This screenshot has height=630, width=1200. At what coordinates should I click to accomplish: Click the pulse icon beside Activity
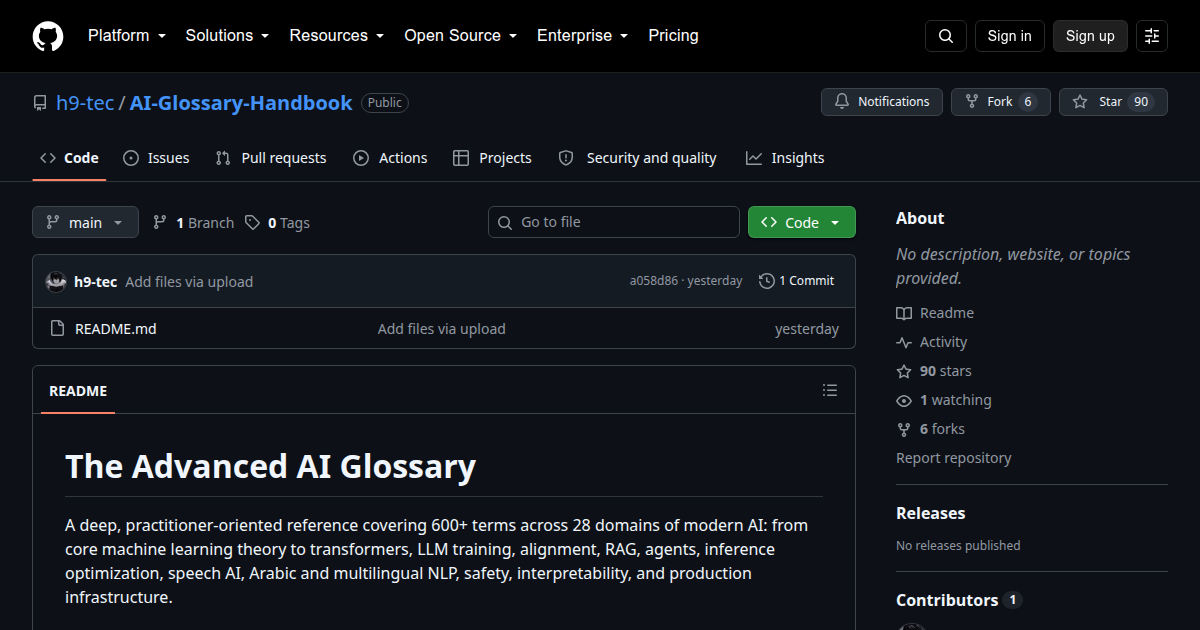(904, 342)
